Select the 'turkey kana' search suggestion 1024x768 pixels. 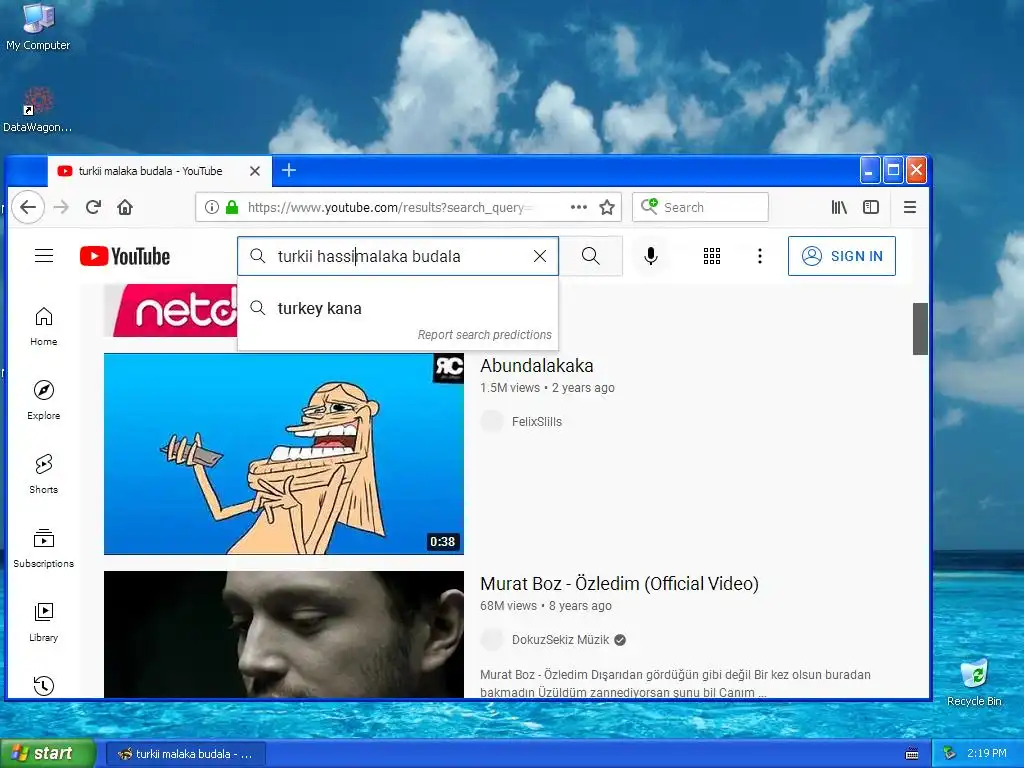398,308
